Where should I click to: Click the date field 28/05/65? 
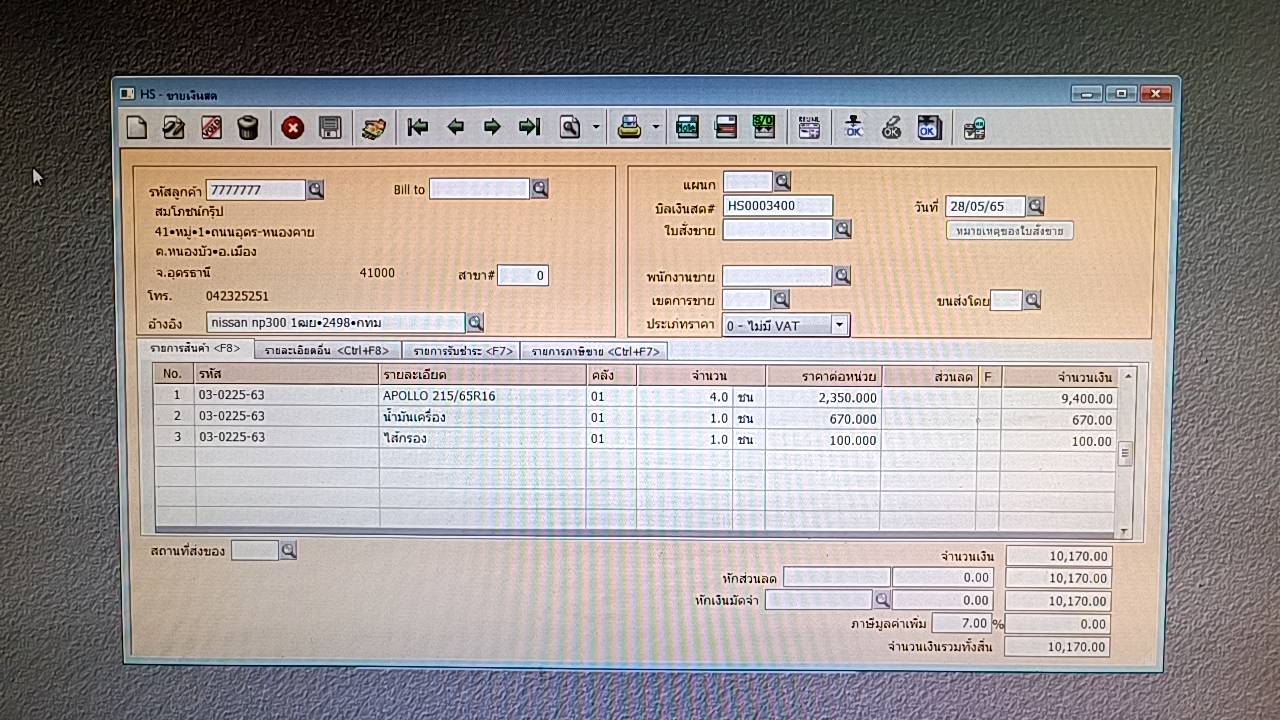986,206
